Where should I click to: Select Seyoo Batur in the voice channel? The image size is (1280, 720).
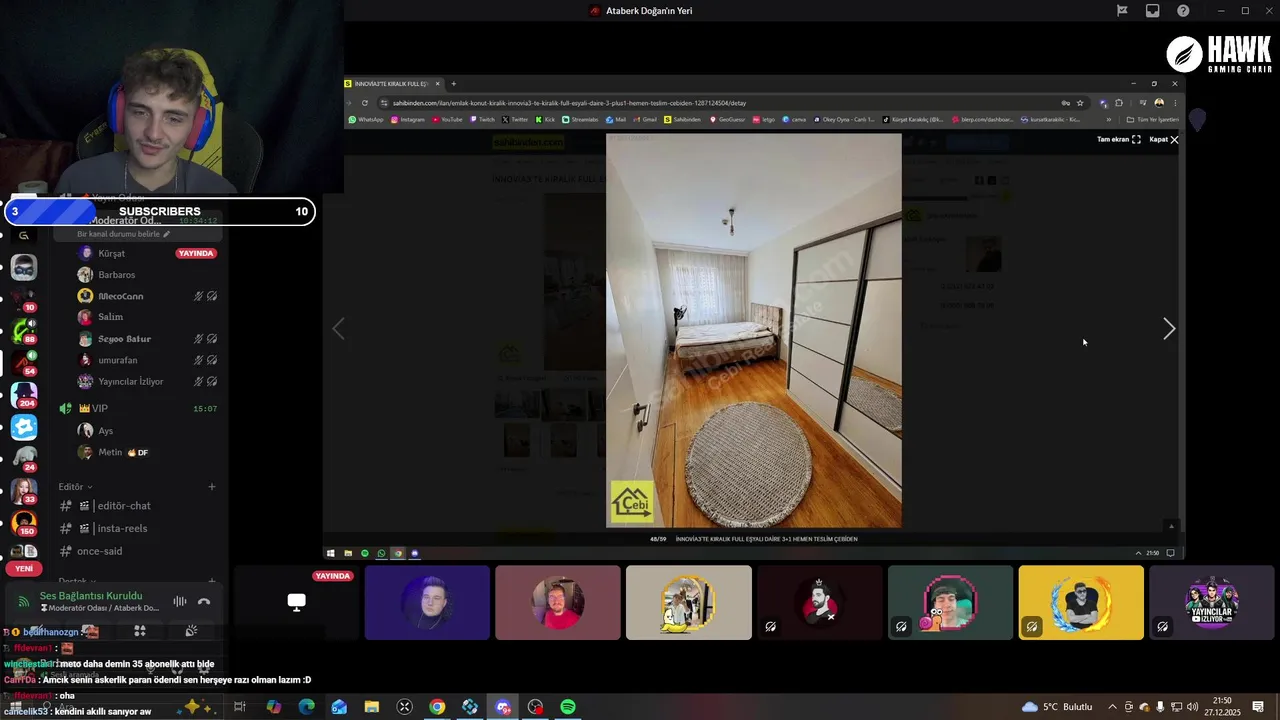click(148, 339)
